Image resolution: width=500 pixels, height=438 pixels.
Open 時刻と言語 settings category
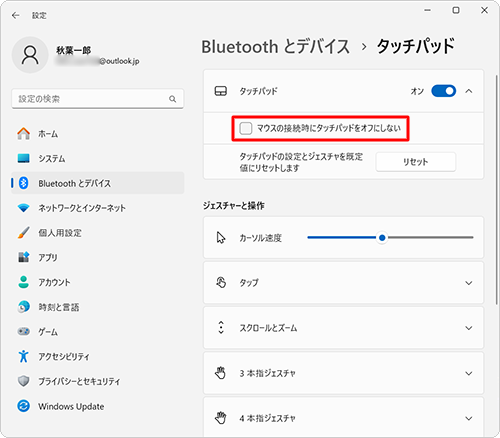point(98,307)
